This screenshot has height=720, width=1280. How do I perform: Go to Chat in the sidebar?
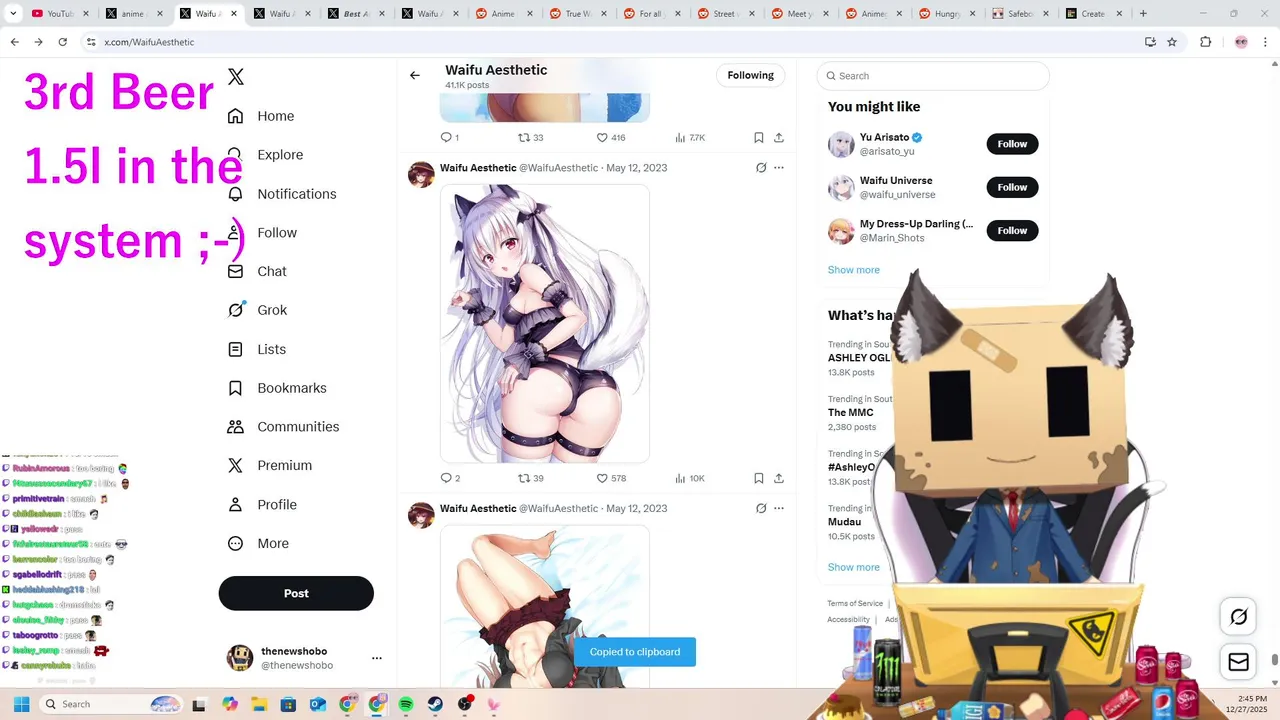click(x=257, y=271)
